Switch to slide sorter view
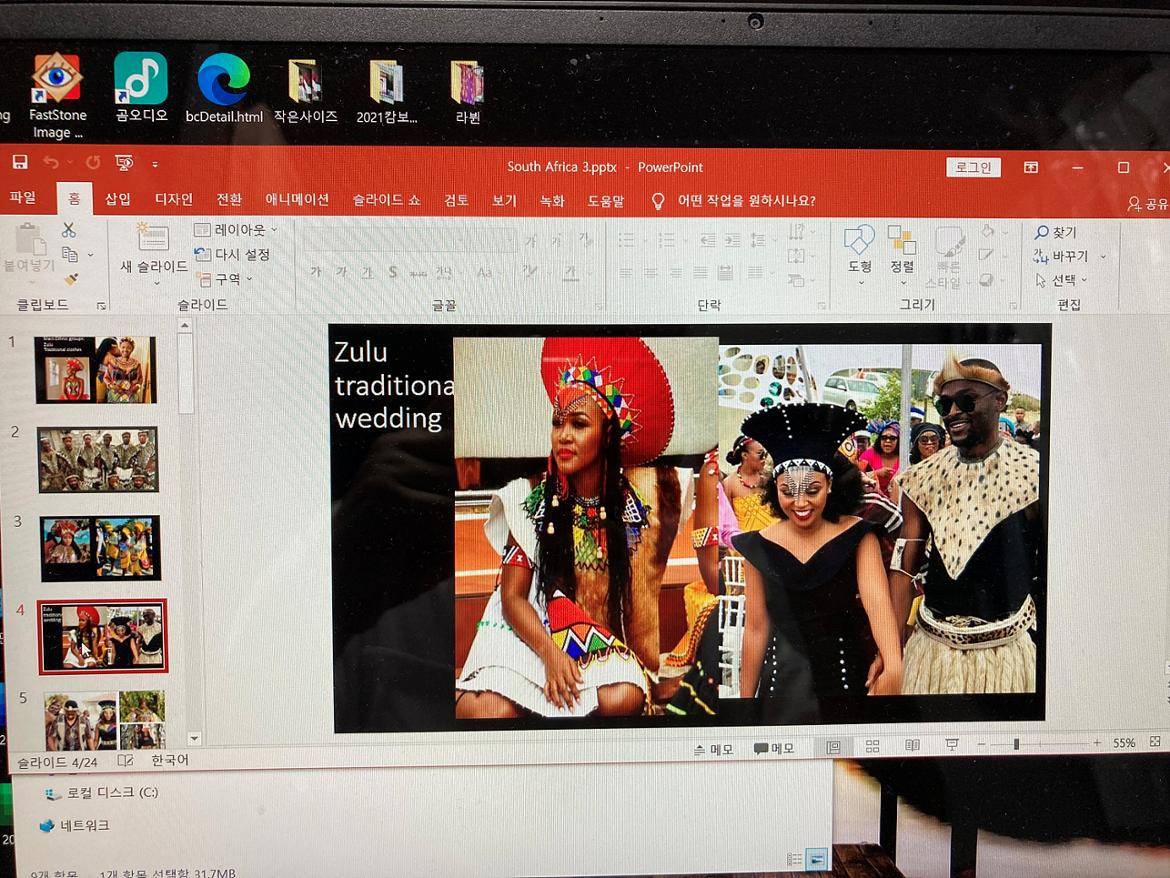This screenshot has width=1170, height=878. [x=872, y=746]
